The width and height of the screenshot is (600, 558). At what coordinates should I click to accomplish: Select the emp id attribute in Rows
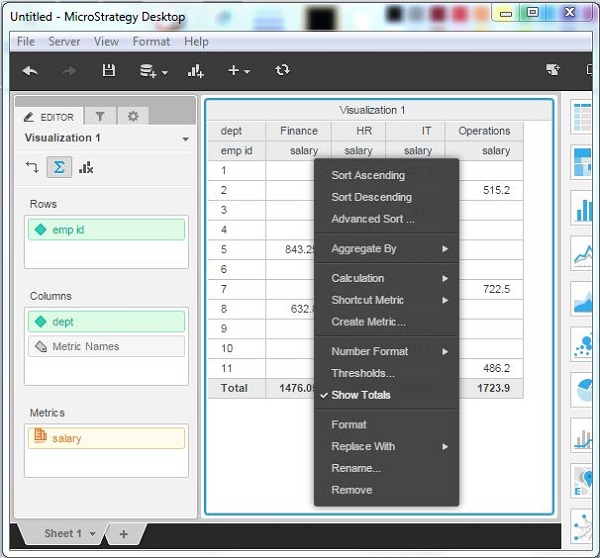[x=106, y=230]
